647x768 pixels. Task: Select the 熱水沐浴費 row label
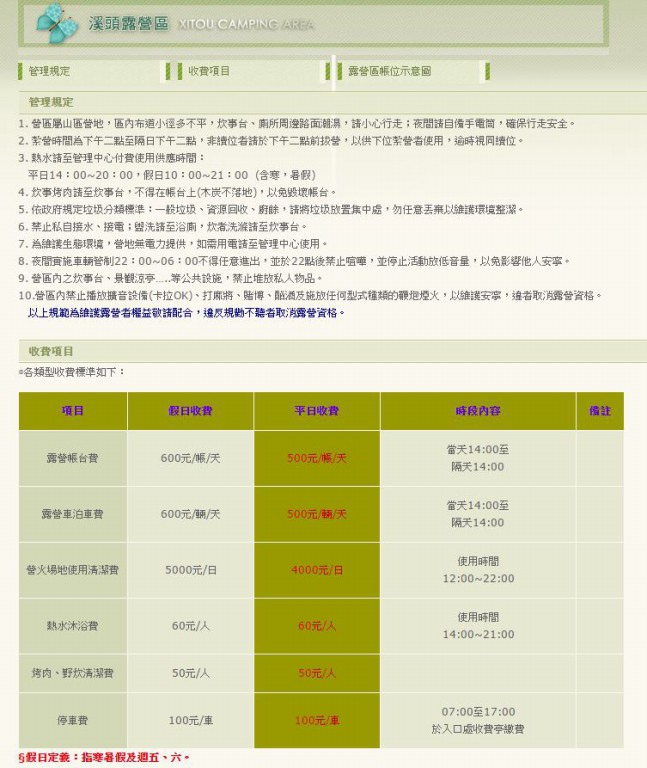[x=72, y=625]
